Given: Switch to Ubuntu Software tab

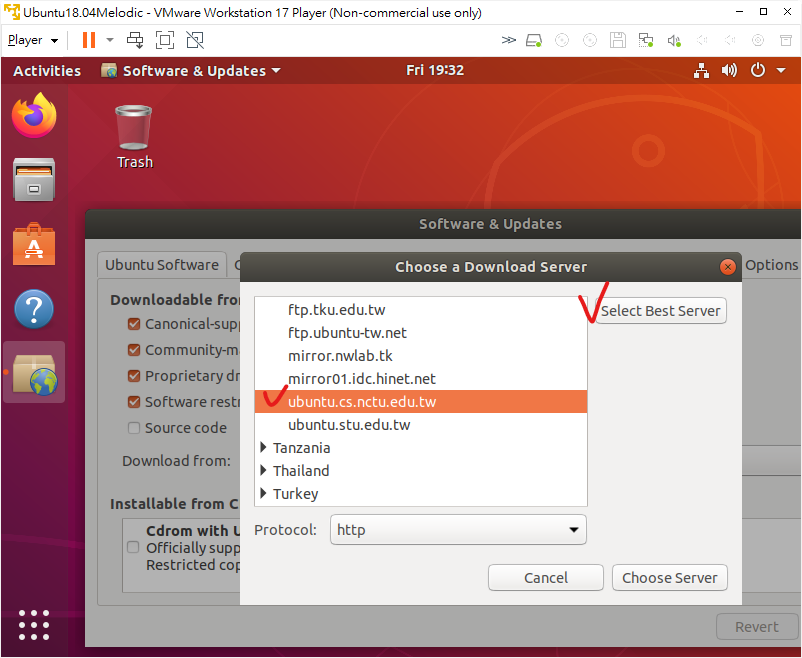Looking at the screenshot, I should click(x=162, y=265).
